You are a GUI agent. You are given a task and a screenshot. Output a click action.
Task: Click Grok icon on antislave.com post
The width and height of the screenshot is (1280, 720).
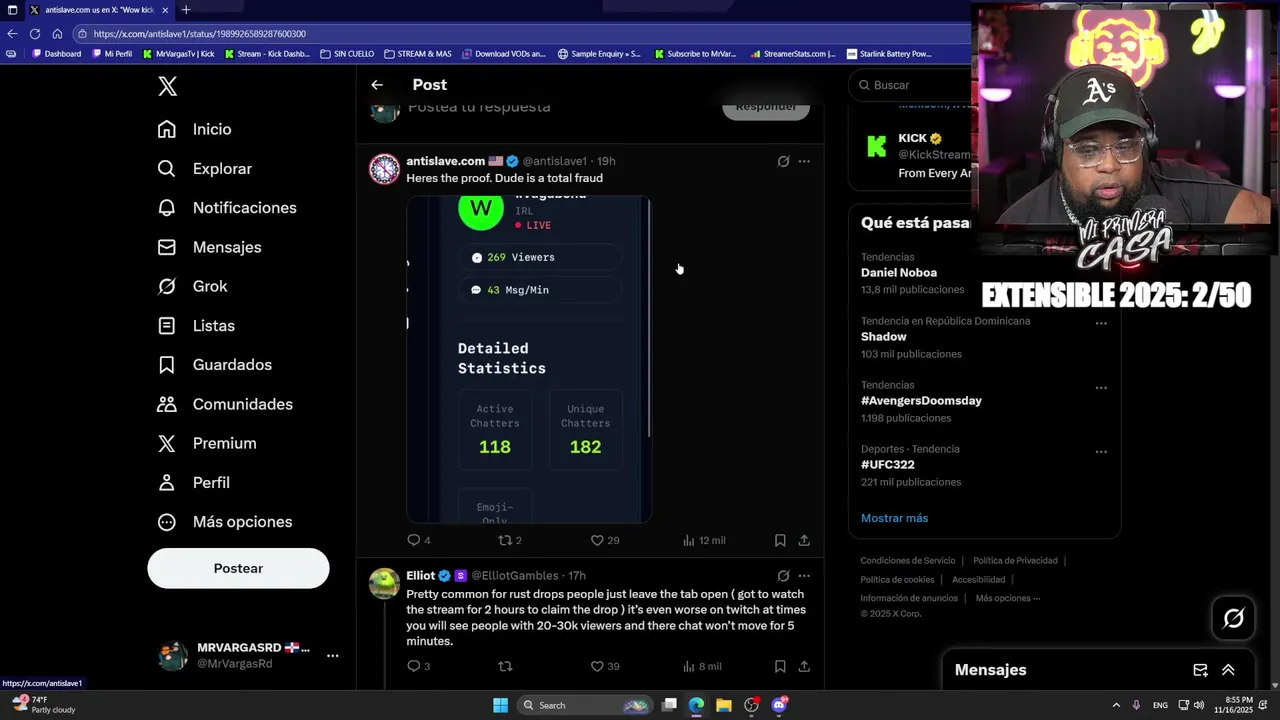[783, 161]
